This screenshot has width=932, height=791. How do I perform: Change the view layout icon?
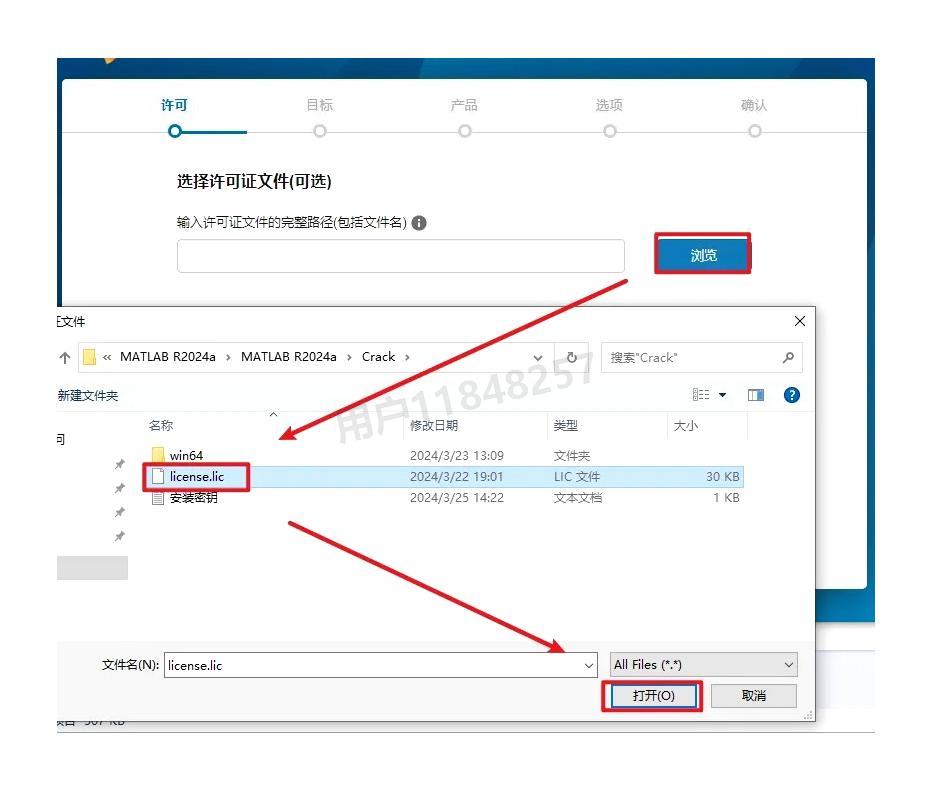pos(701,395)
